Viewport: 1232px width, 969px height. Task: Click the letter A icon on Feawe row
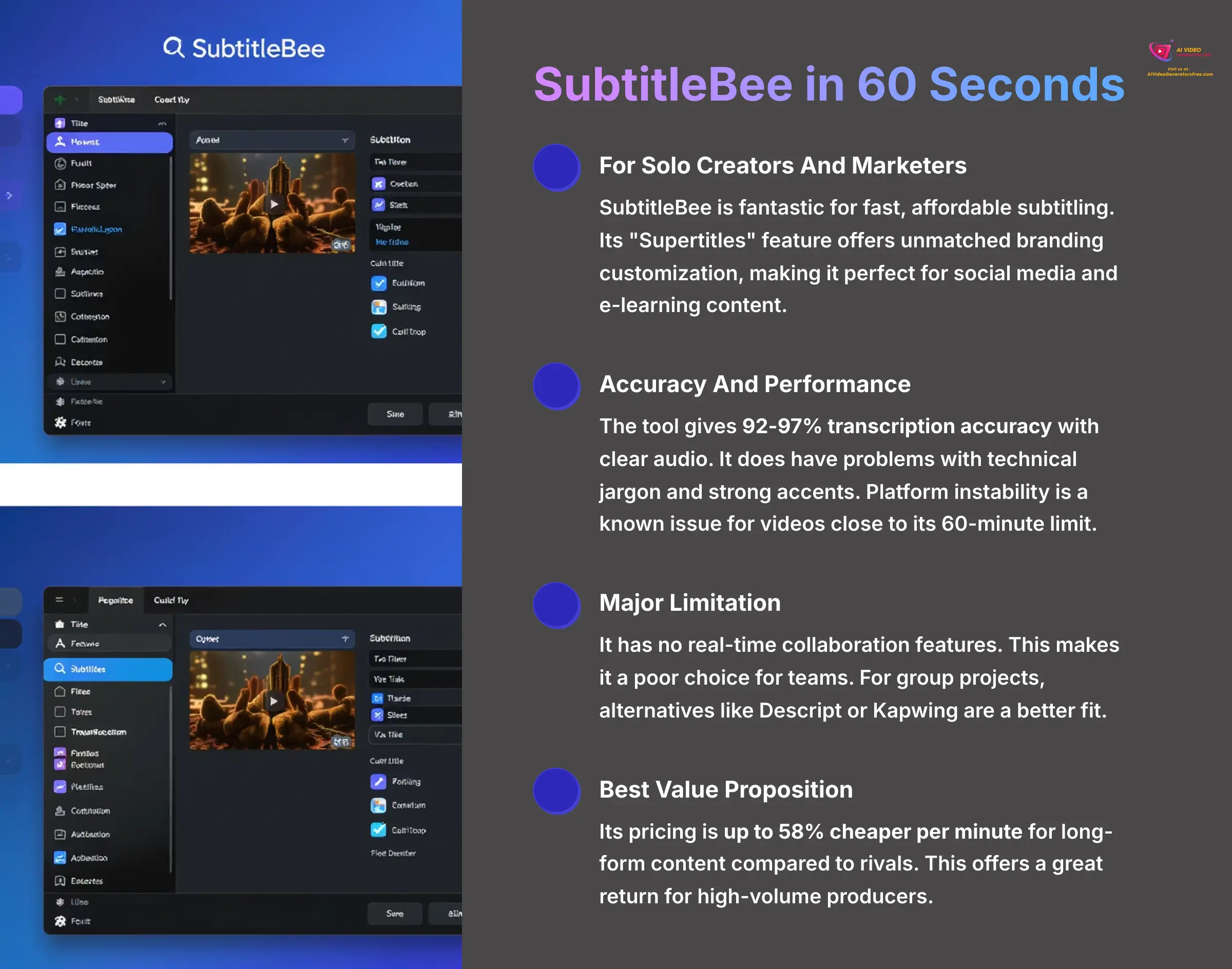click(60, 644)
